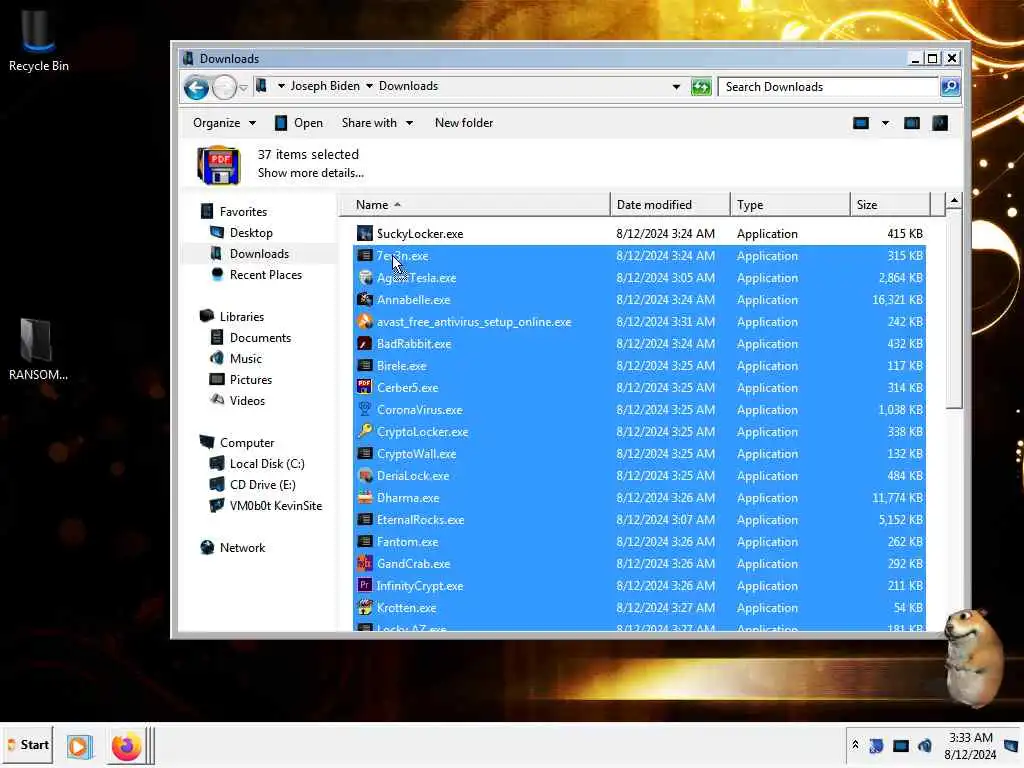This screenshot has width=1024, height=768.
Task: Click the CoronaVirus.exe file icon
Action: (x=364, y=409)
